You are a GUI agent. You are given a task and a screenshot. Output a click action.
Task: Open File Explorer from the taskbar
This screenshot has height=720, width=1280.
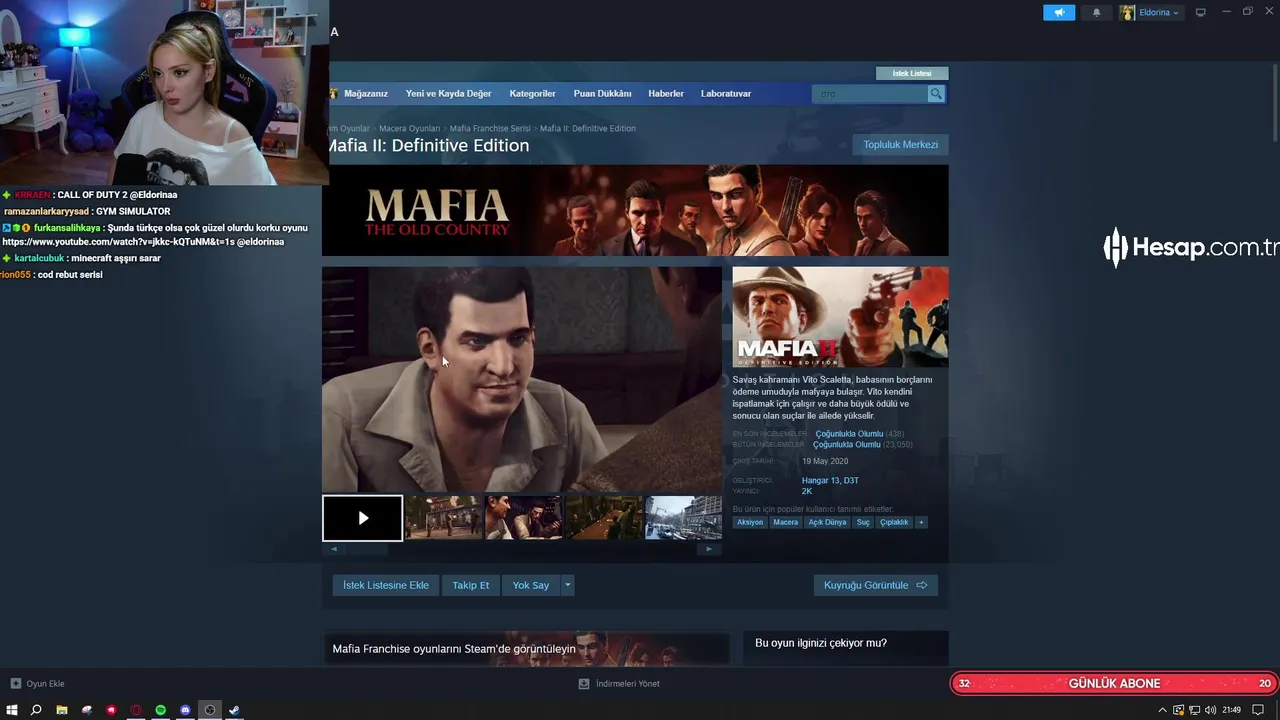coord(61,710)
